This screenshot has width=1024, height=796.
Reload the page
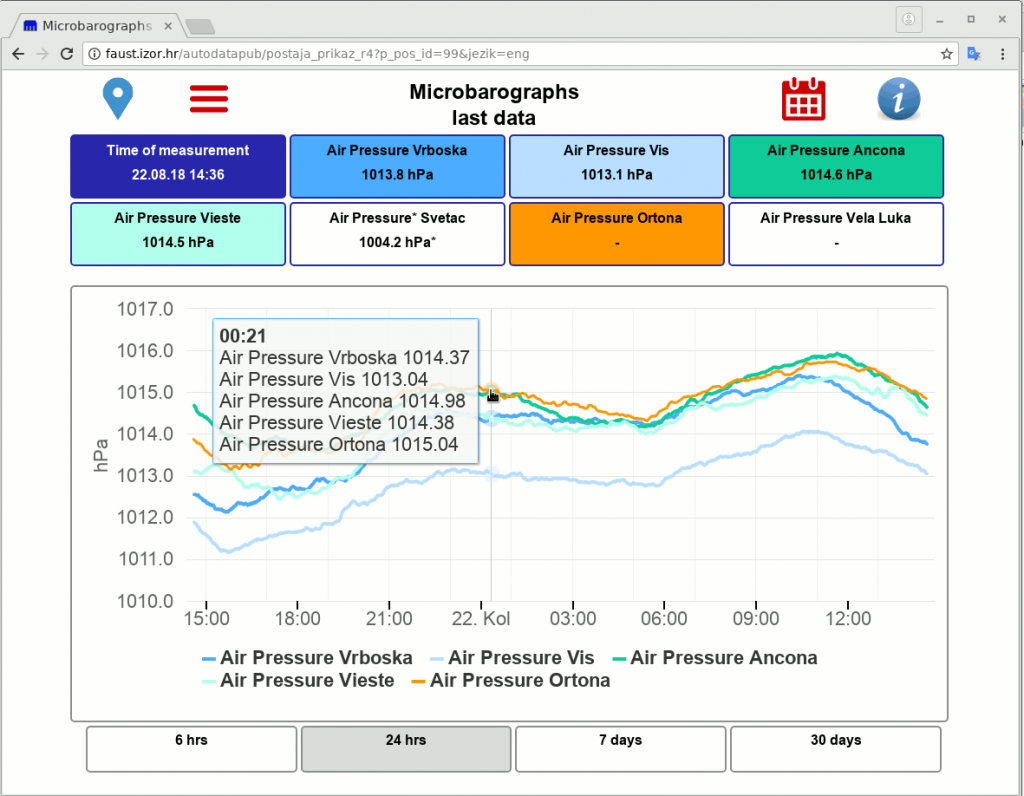point(68,53)
